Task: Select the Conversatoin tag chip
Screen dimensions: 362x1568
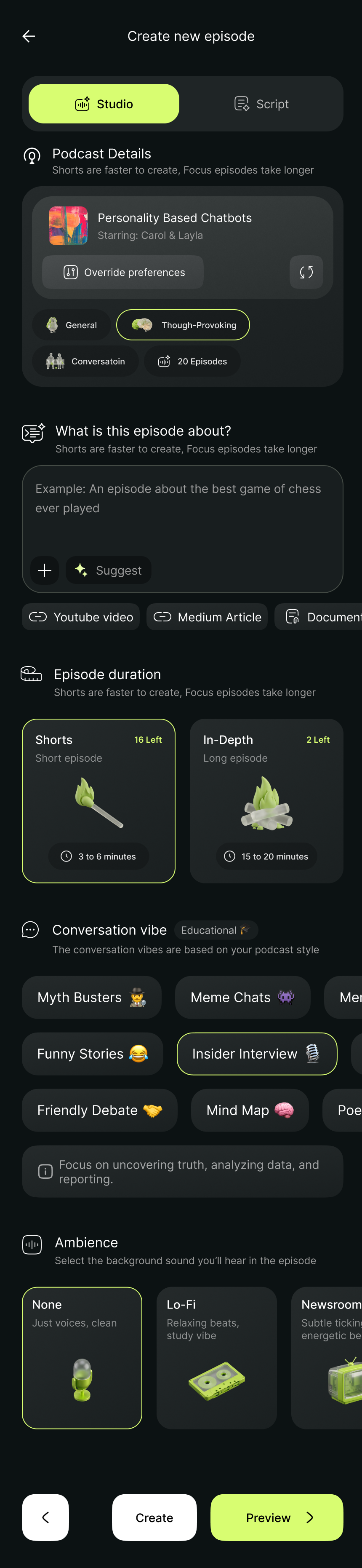Action: click(85, 361)
